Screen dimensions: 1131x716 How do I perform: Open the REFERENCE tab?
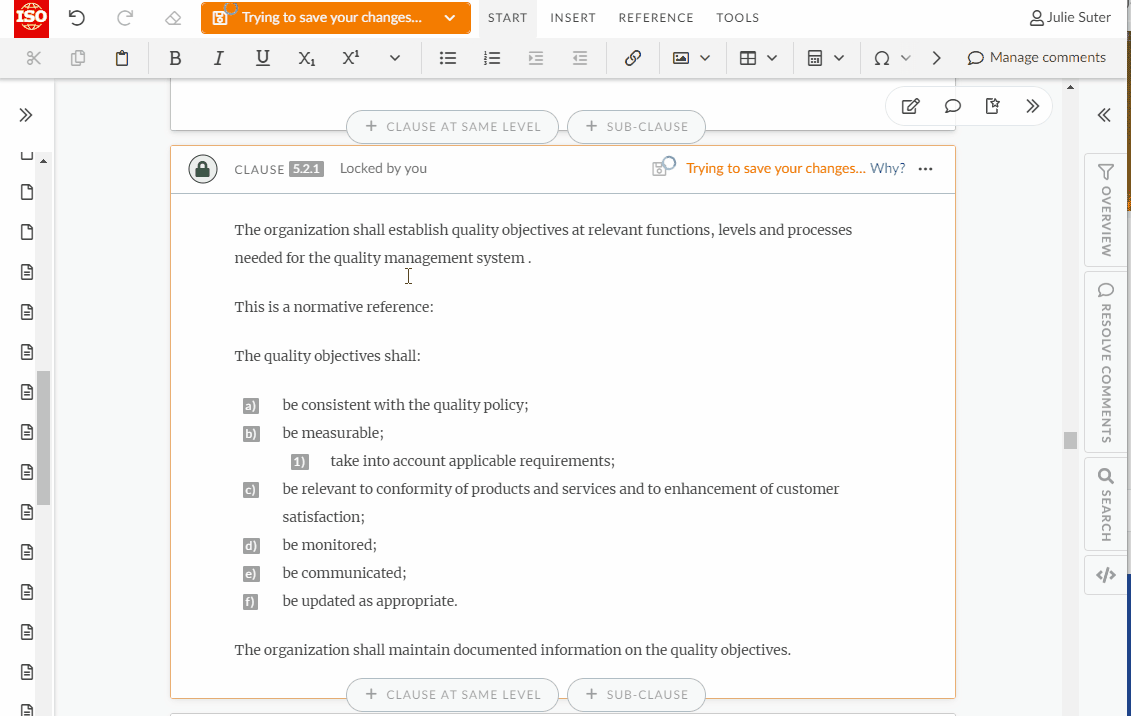tap(656, 18)
